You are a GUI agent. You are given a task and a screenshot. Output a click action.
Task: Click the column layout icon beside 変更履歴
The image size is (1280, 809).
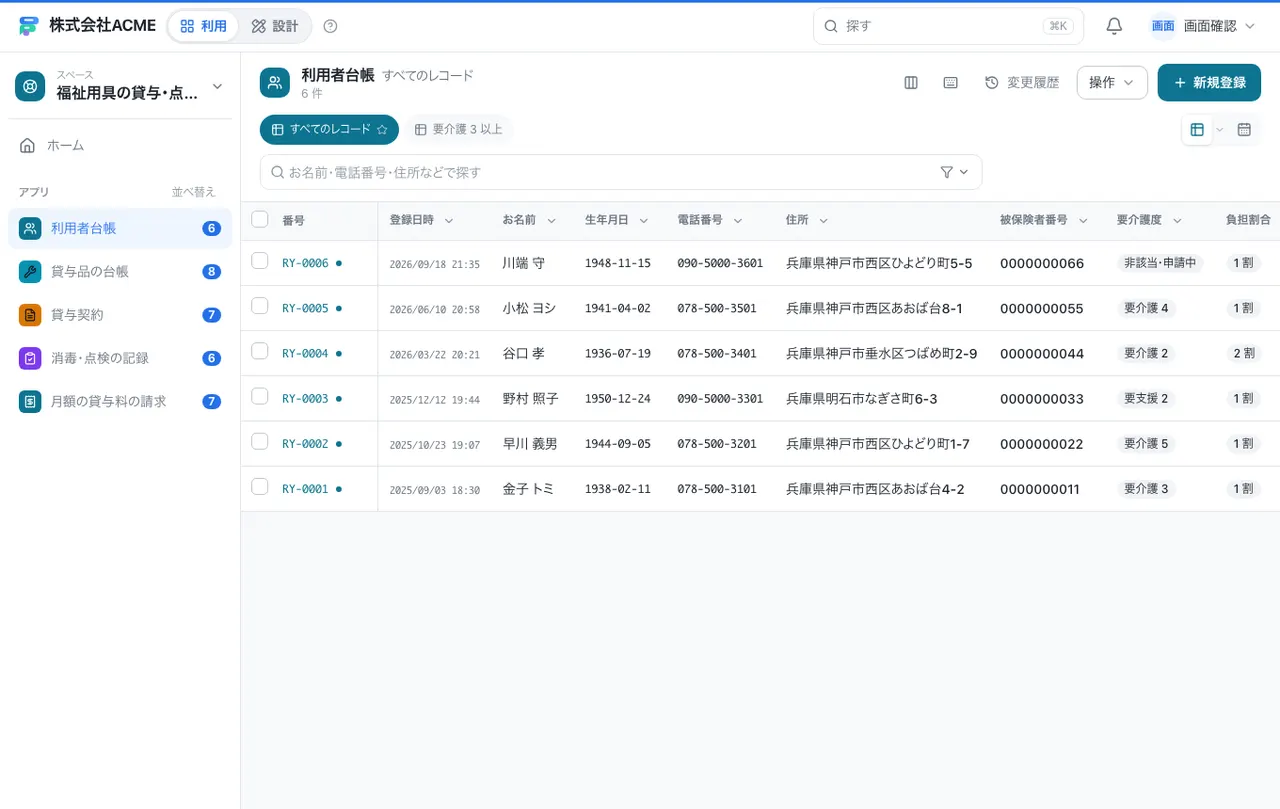coord(911,83)
